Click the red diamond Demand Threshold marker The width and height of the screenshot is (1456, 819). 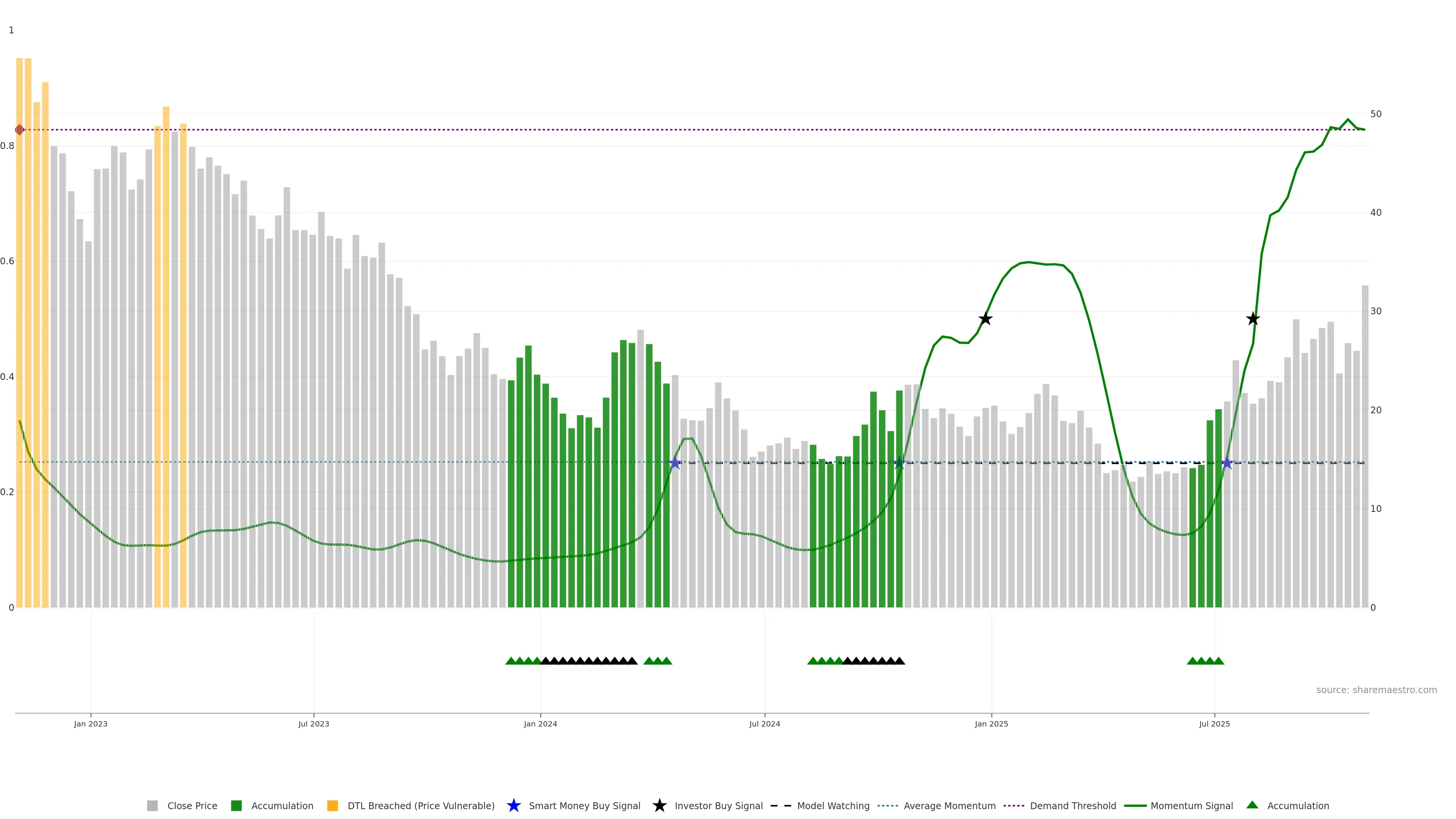[x=19, y=130]
